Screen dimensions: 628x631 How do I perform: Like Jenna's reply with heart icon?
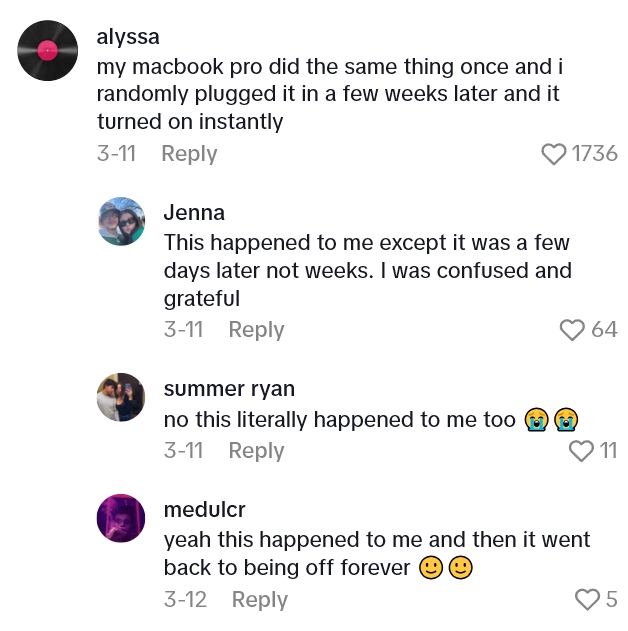click(572, 330)
